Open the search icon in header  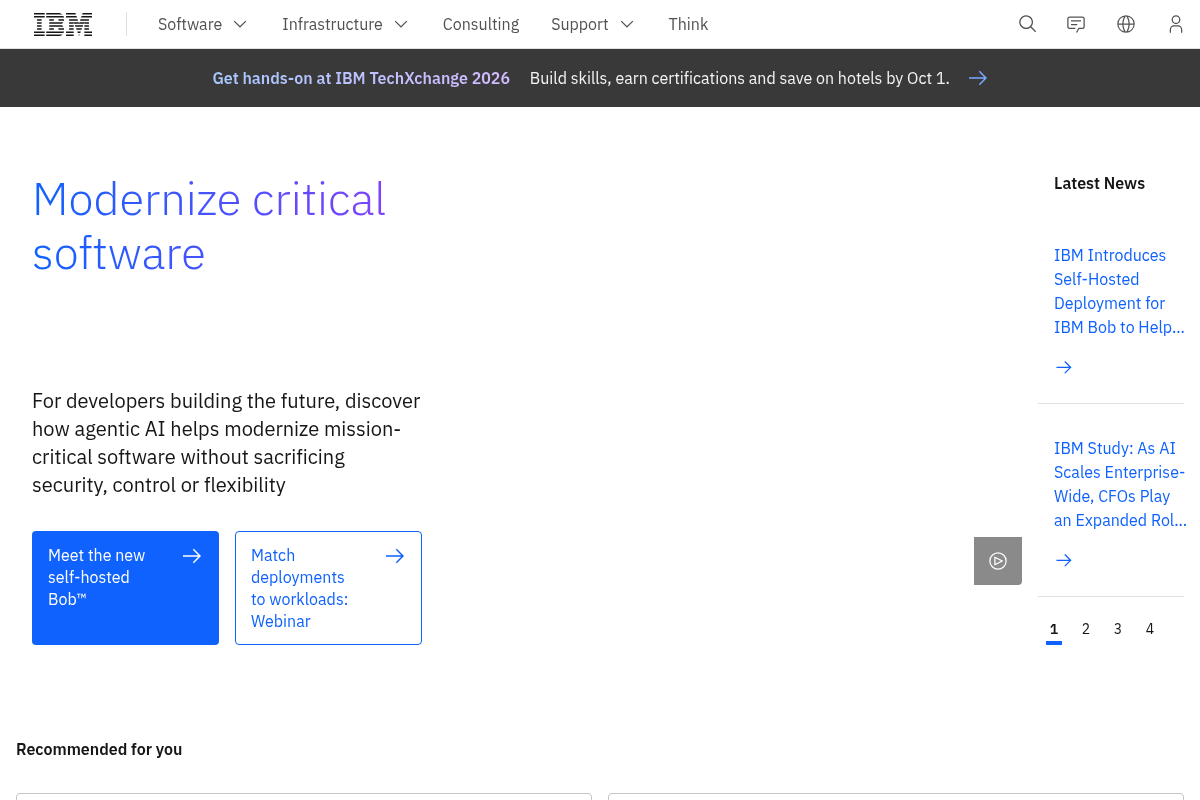coord(1027,24)
